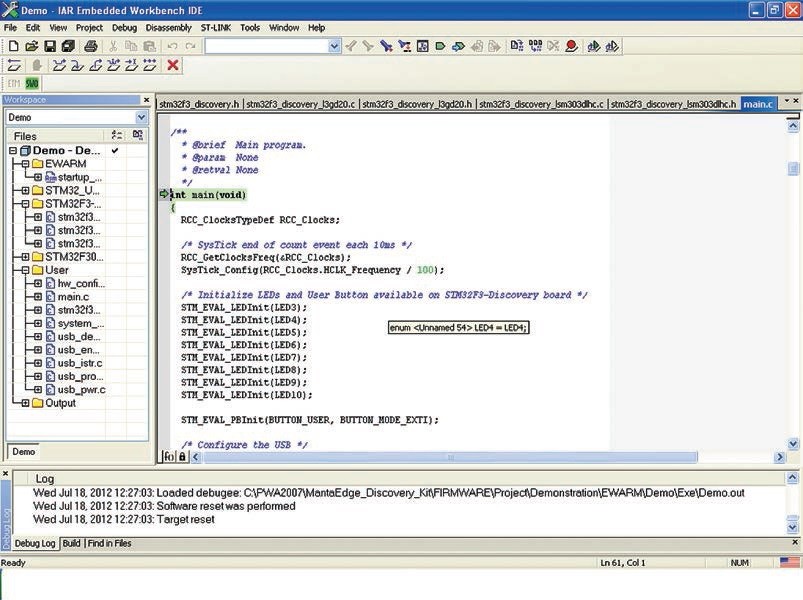This screenshot has width=803, height=600.
Task: Click the Go run icon
Action: [150, 65]
